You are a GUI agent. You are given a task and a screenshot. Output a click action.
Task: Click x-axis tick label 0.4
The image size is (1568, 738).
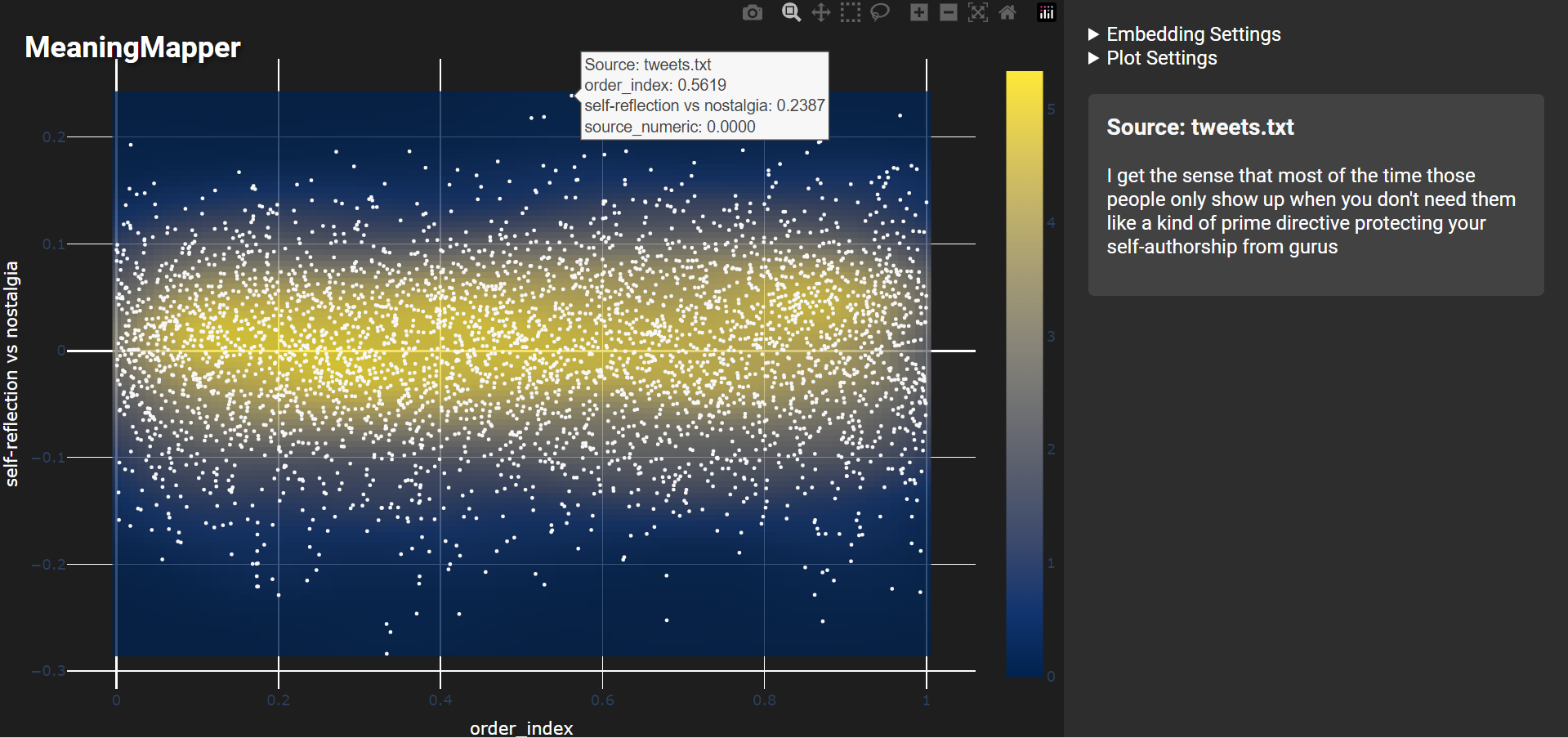pyautogui.click(x=440, y=700)
